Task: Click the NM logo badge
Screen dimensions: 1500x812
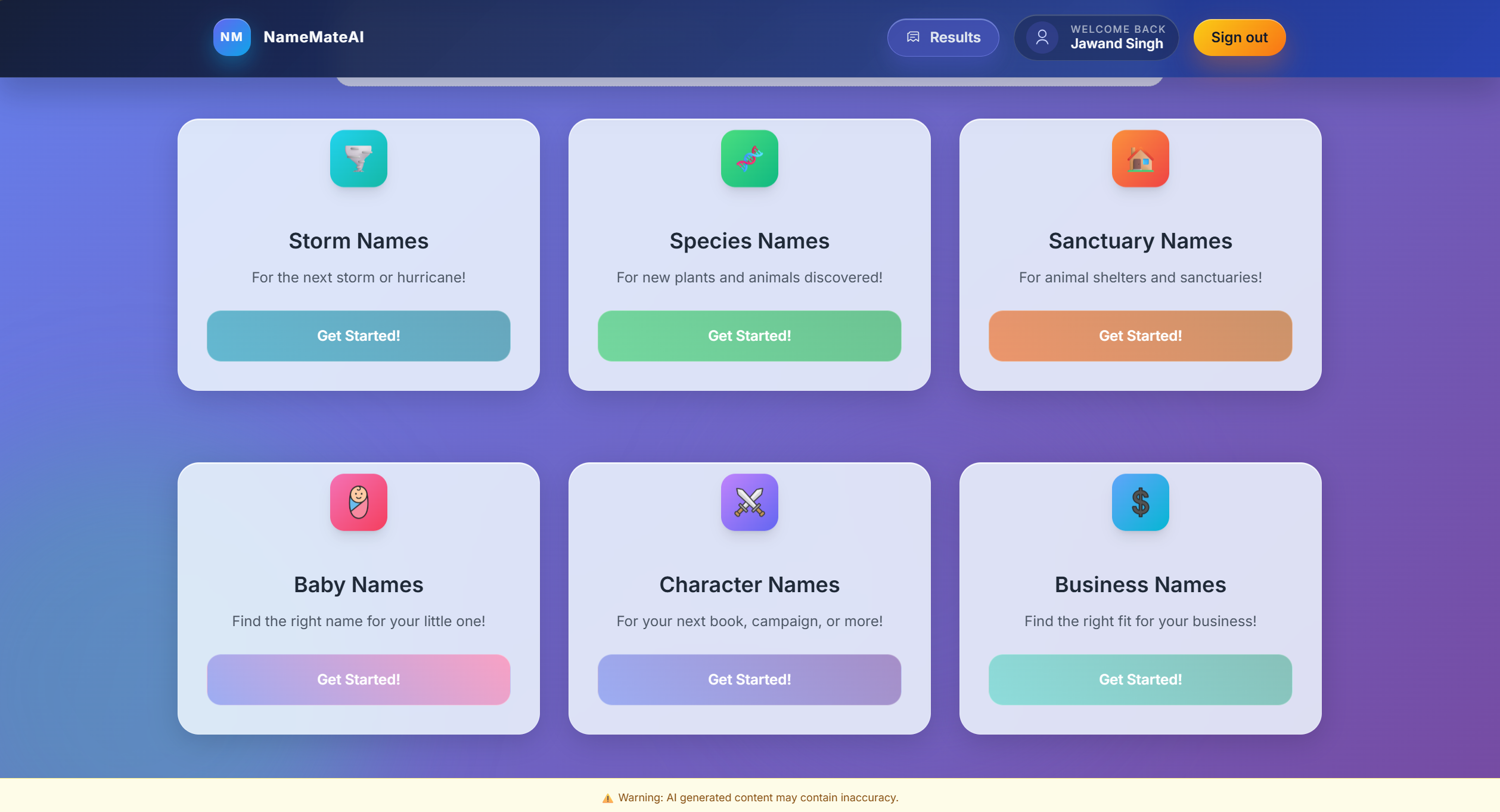Action: click(x=232, y=37)
